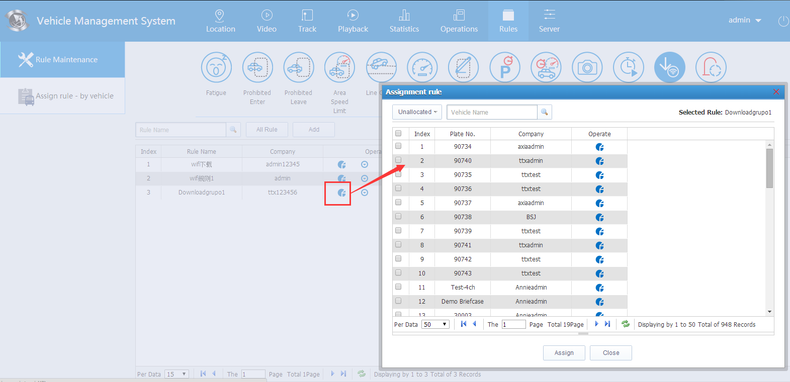Click the All Rule button
790x382 pixels.
click(x=267, y=130)
